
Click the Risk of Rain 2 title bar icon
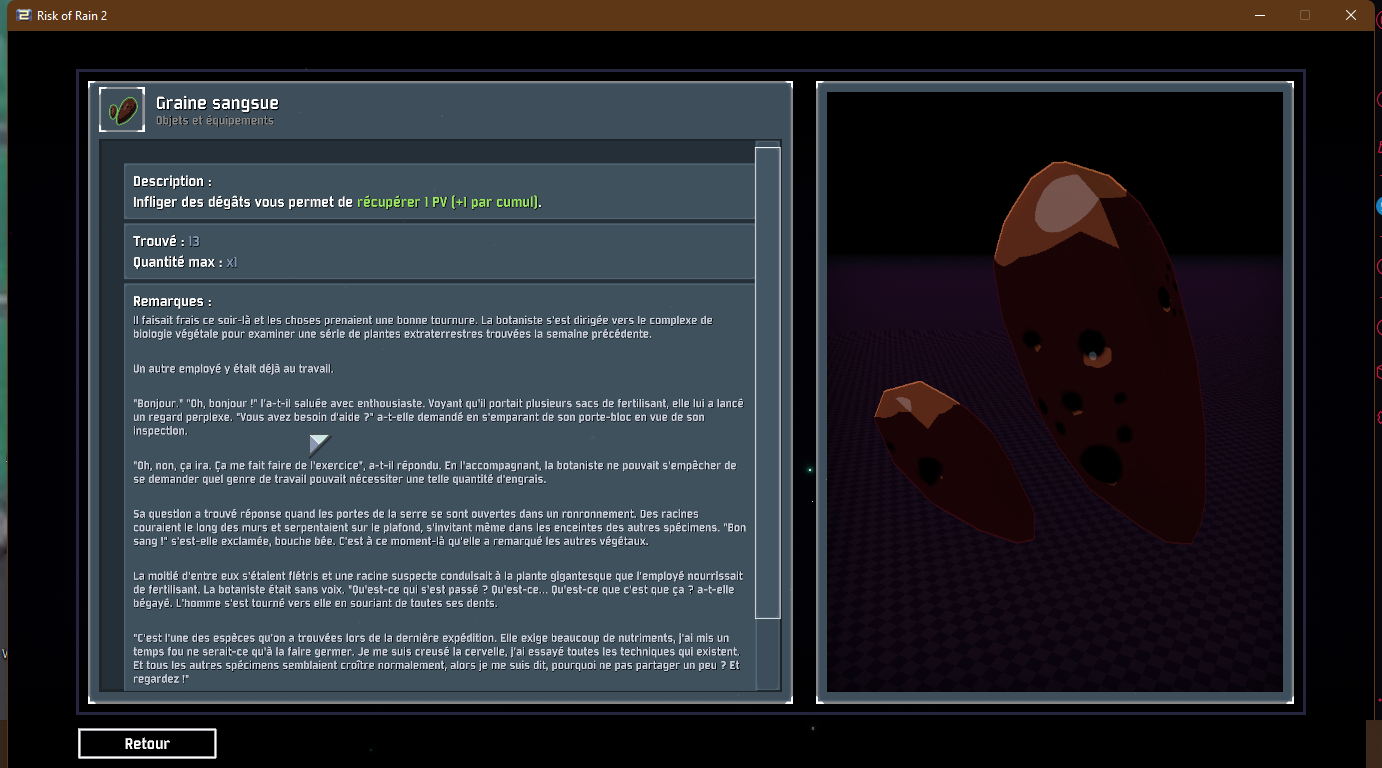point(24,15)
